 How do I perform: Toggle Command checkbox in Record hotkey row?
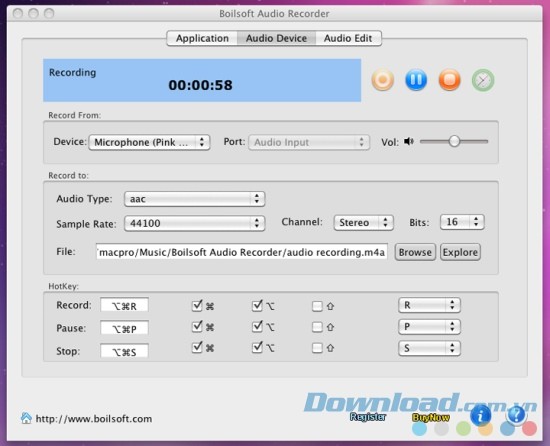[x=197, y=306]
